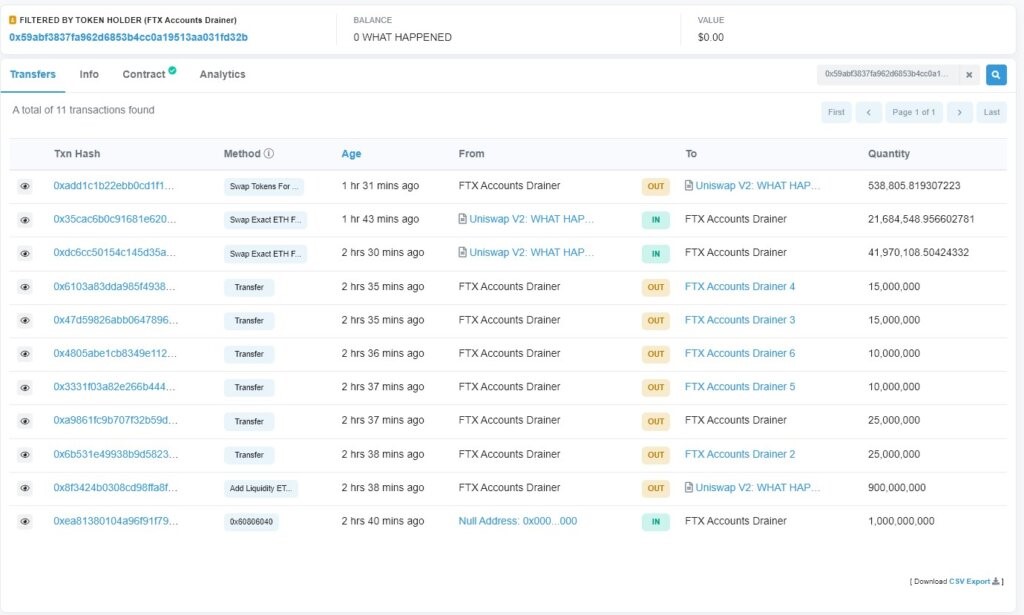Open FTX Accounts Drainer 5 link
This screenshot has width=1024, height=615.
[x=740, y=386]
